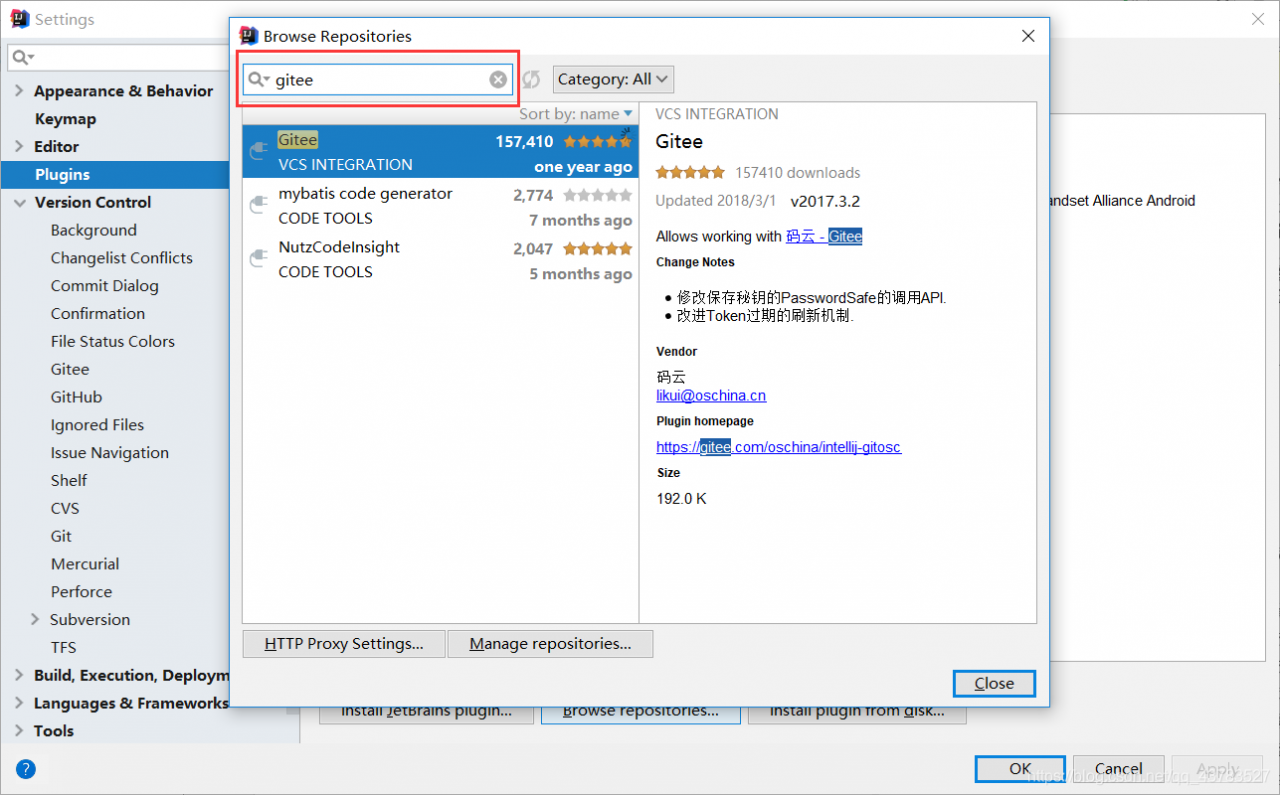This screenshot has width=1280, height=795.
Task: Open the Sort by: name dropdown
Action: click(x=576, y=114)
